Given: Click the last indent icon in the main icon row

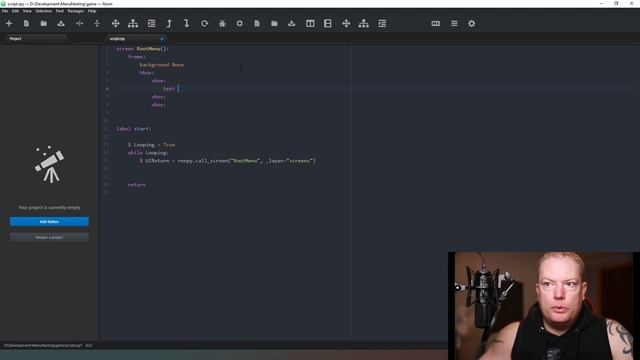Looking at the screenshot, I should [382, 24].
